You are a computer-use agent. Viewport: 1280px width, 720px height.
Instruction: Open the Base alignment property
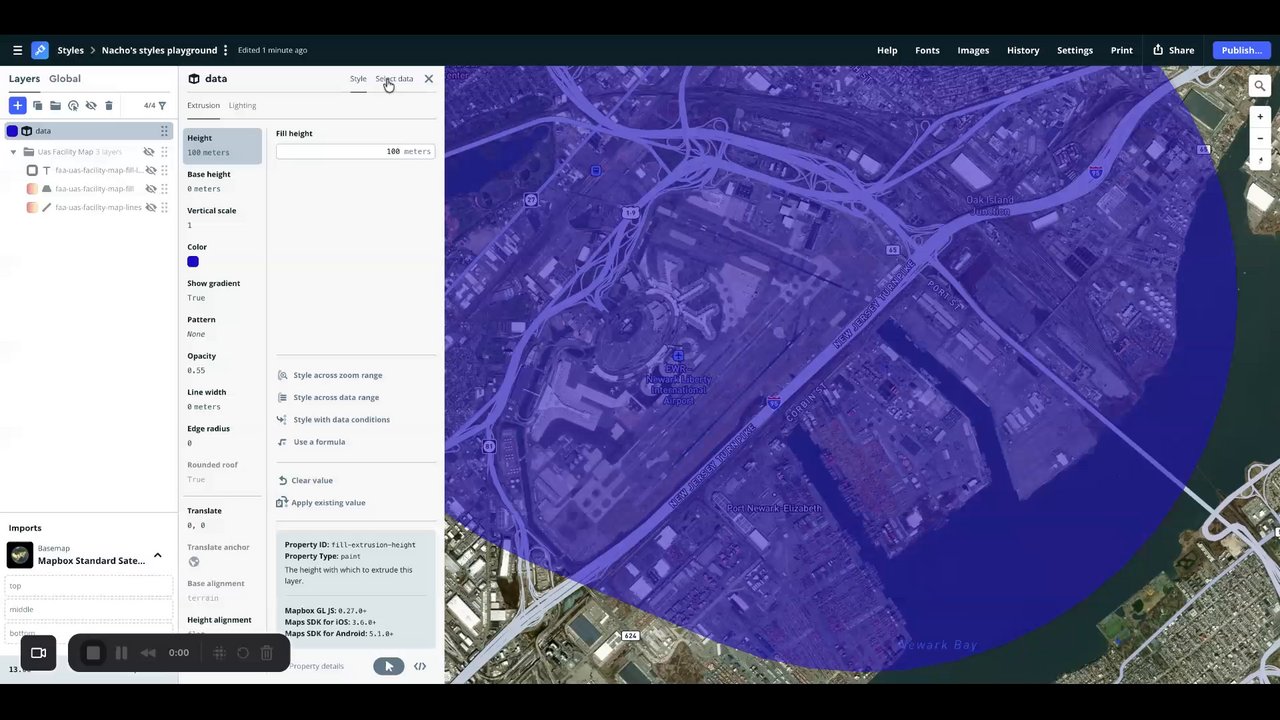[221, 590]
